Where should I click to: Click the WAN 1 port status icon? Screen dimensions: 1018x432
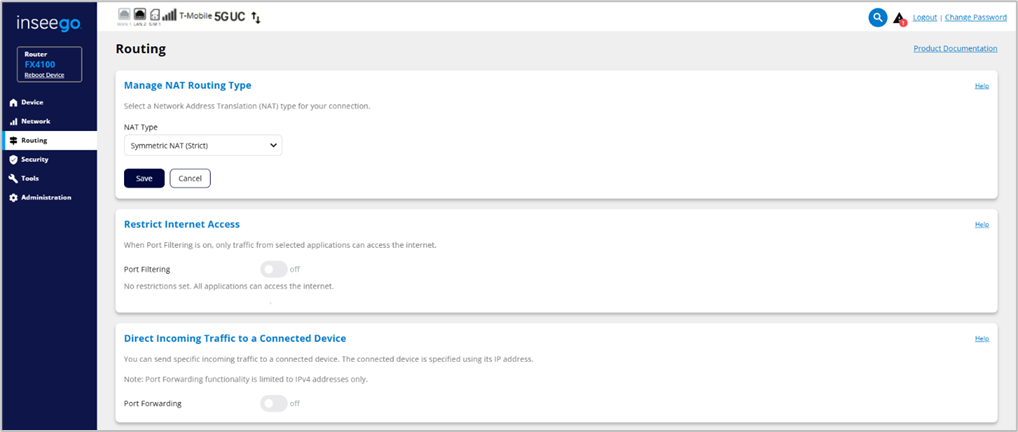tap(124, 16)
